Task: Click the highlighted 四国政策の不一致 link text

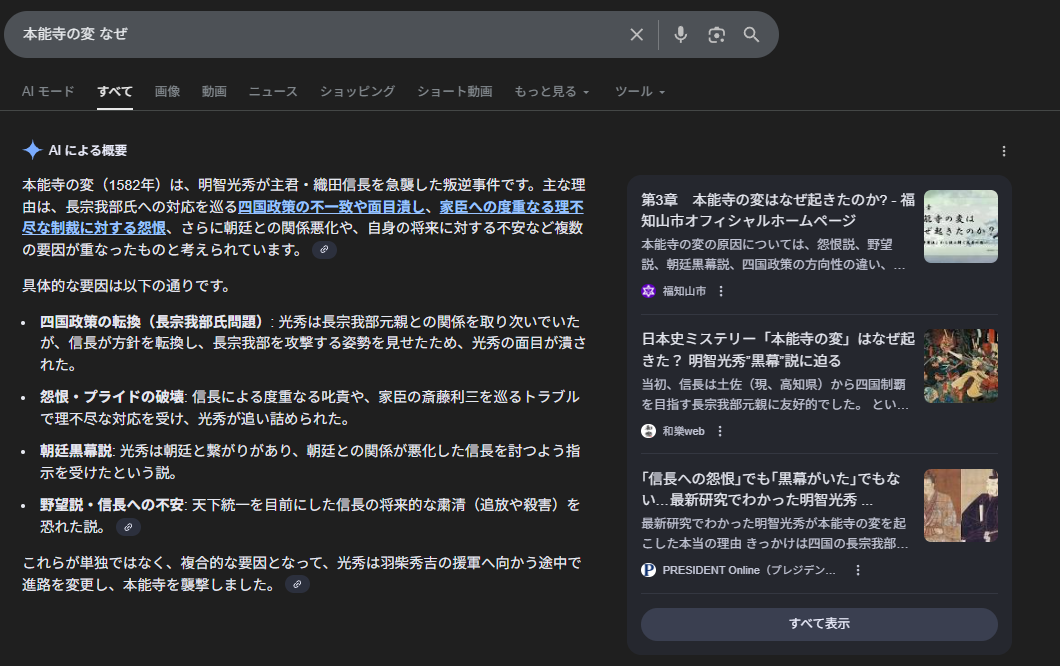Action: tap(332, 208)
